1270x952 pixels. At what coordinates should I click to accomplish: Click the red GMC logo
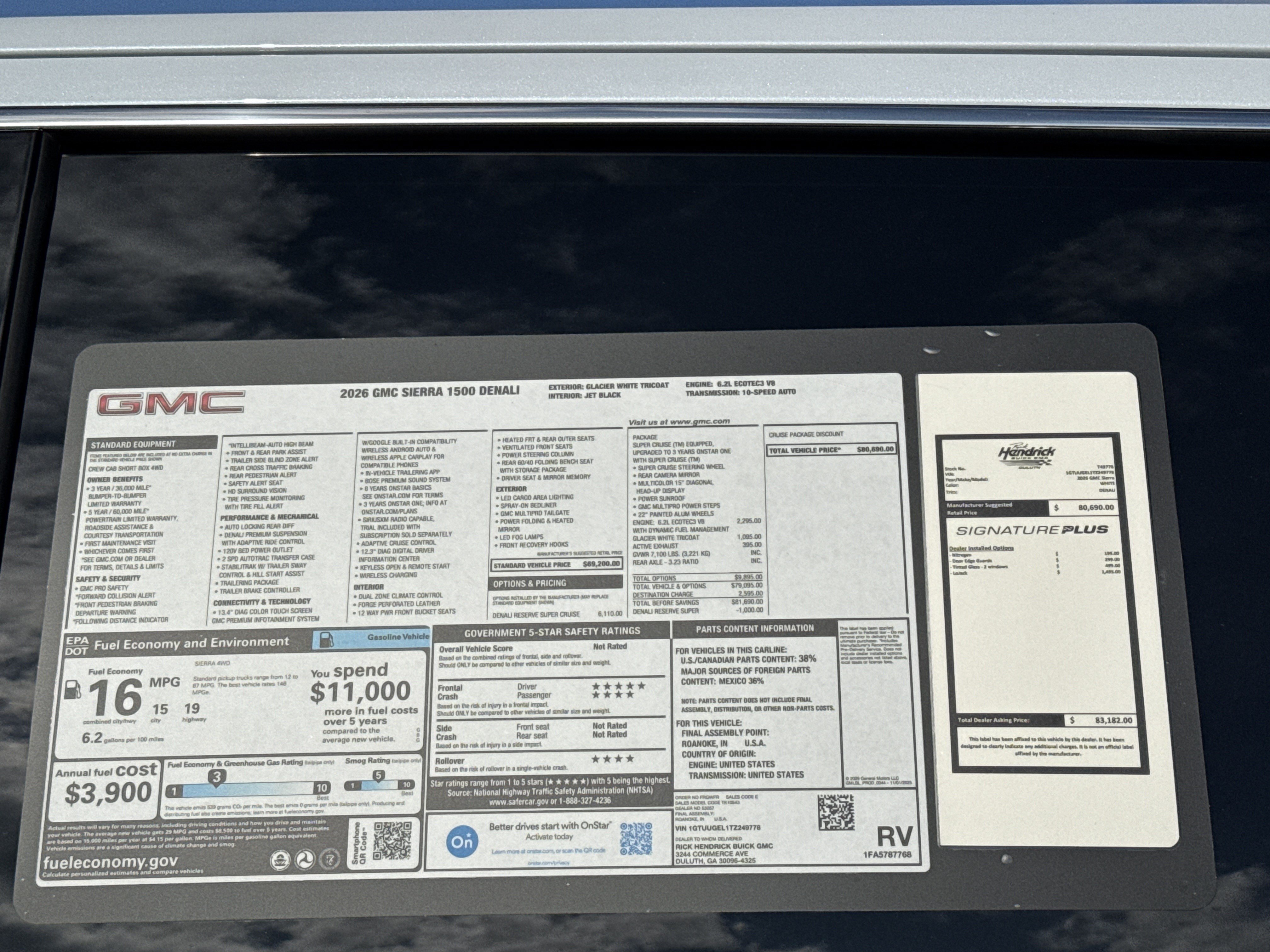(x=170, y=402)
